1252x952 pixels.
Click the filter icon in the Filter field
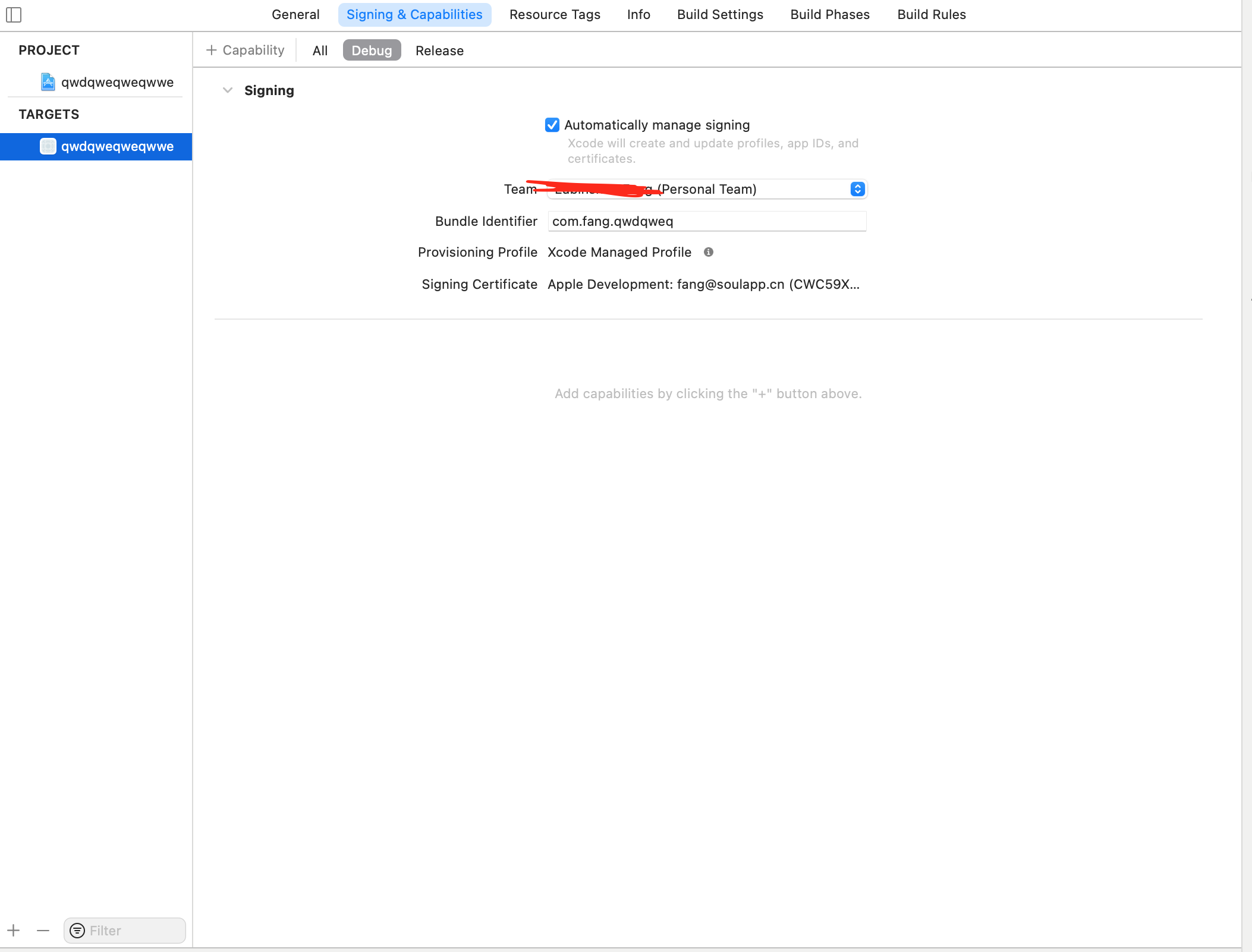pyautogui.click(x=78, y=930)
